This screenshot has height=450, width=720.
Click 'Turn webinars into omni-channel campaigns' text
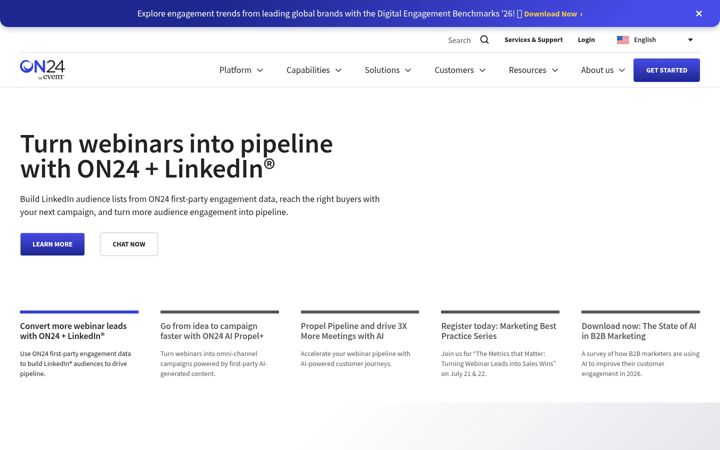[x=214, y=364]
